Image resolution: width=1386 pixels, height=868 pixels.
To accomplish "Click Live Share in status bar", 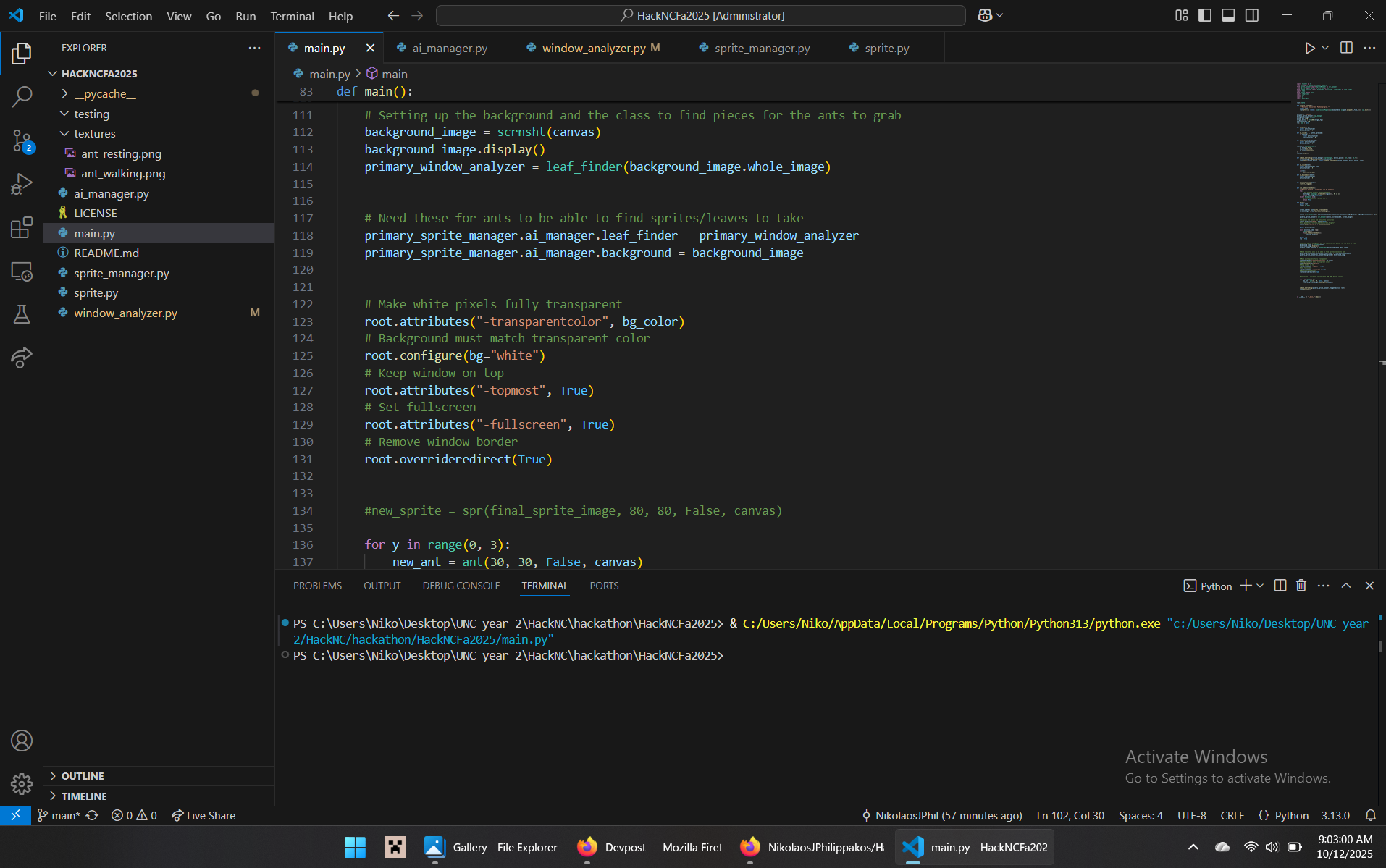I will click(x=203, y=816).
